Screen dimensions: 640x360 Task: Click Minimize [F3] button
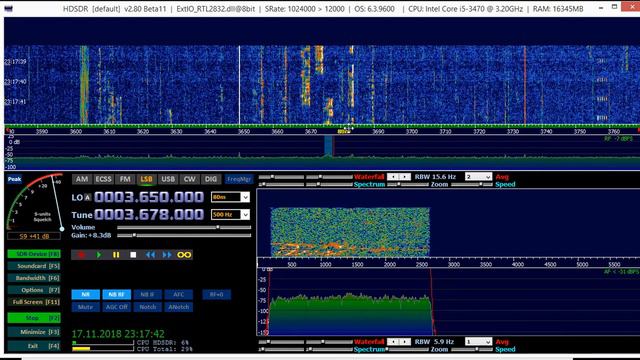(x=34, y=332)
